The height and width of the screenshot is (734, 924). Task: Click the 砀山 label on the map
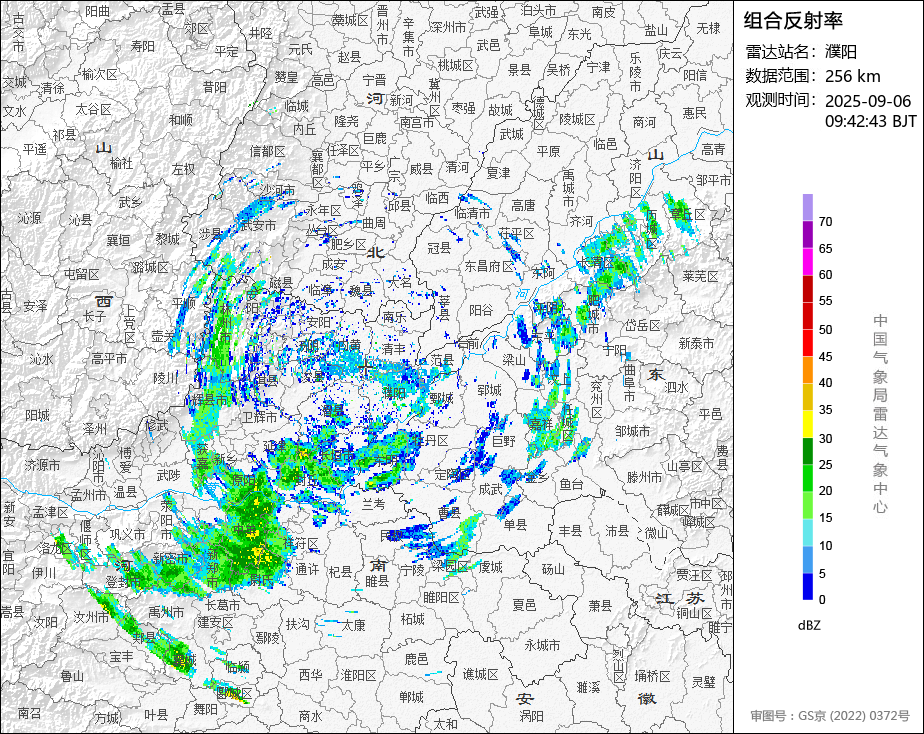553,569
